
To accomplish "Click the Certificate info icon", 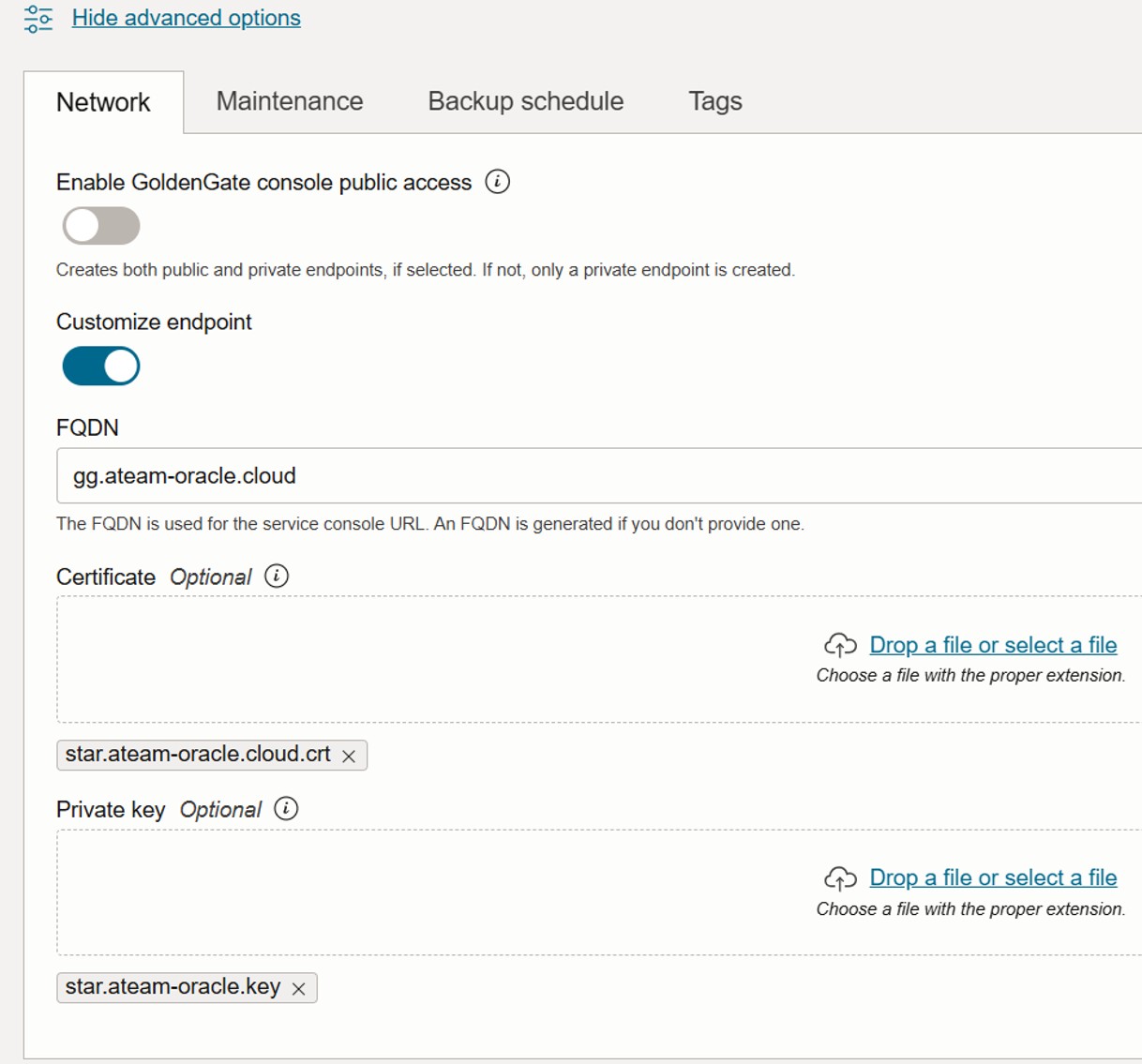I will pos(277,576).
